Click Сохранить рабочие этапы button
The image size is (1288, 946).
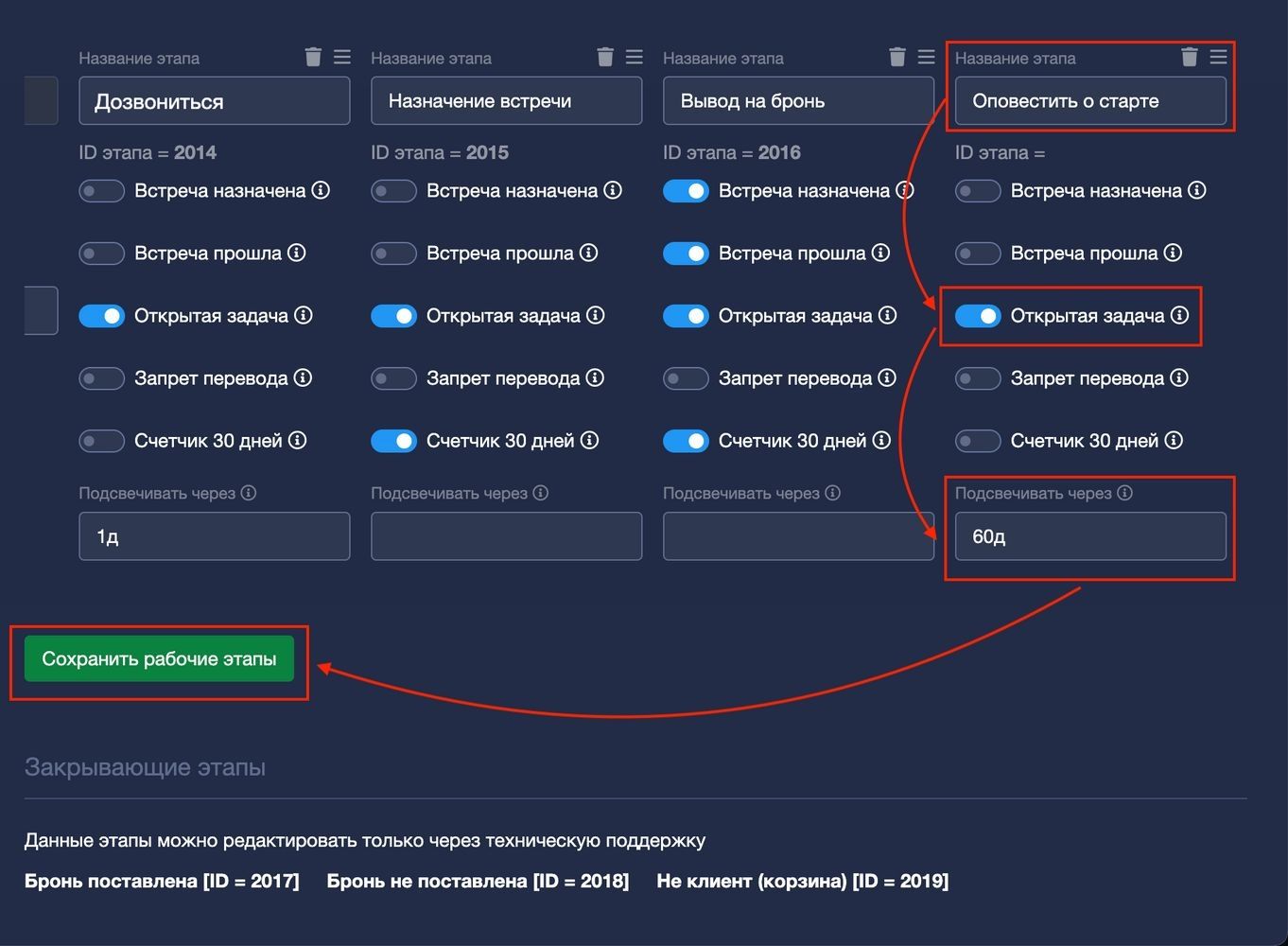[x=159, y=659]
